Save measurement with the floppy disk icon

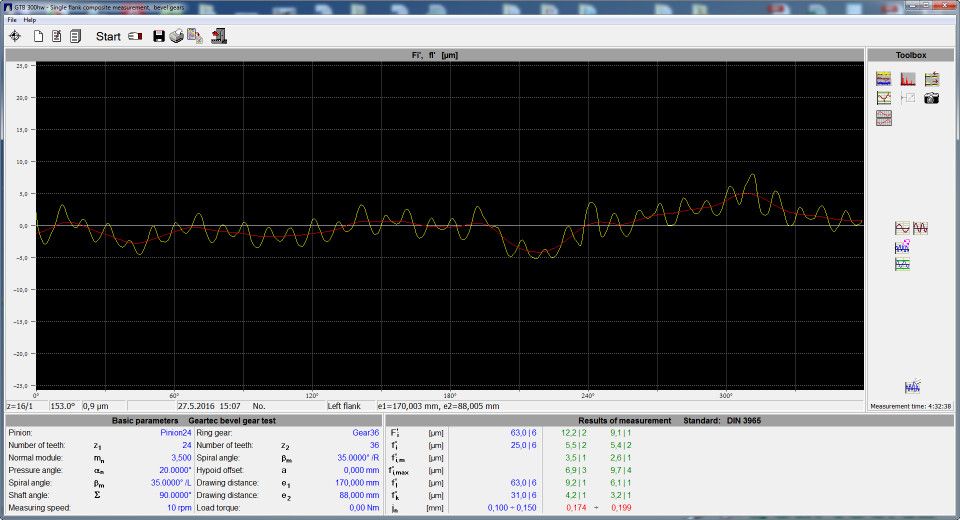(158, 36)
